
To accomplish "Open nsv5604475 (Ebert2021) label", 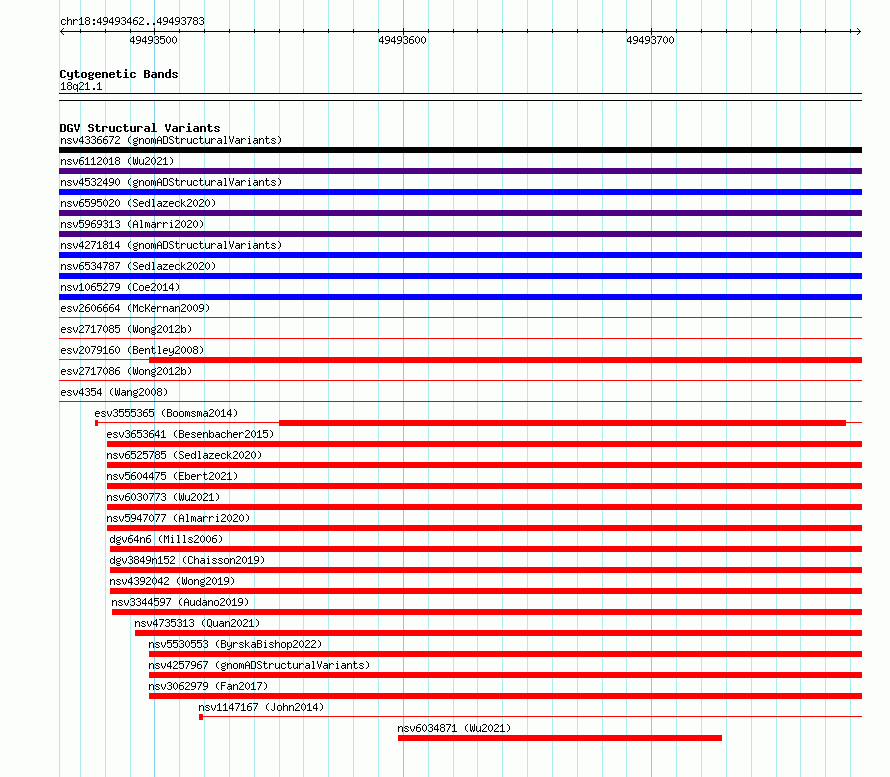I will coord(172,476).
